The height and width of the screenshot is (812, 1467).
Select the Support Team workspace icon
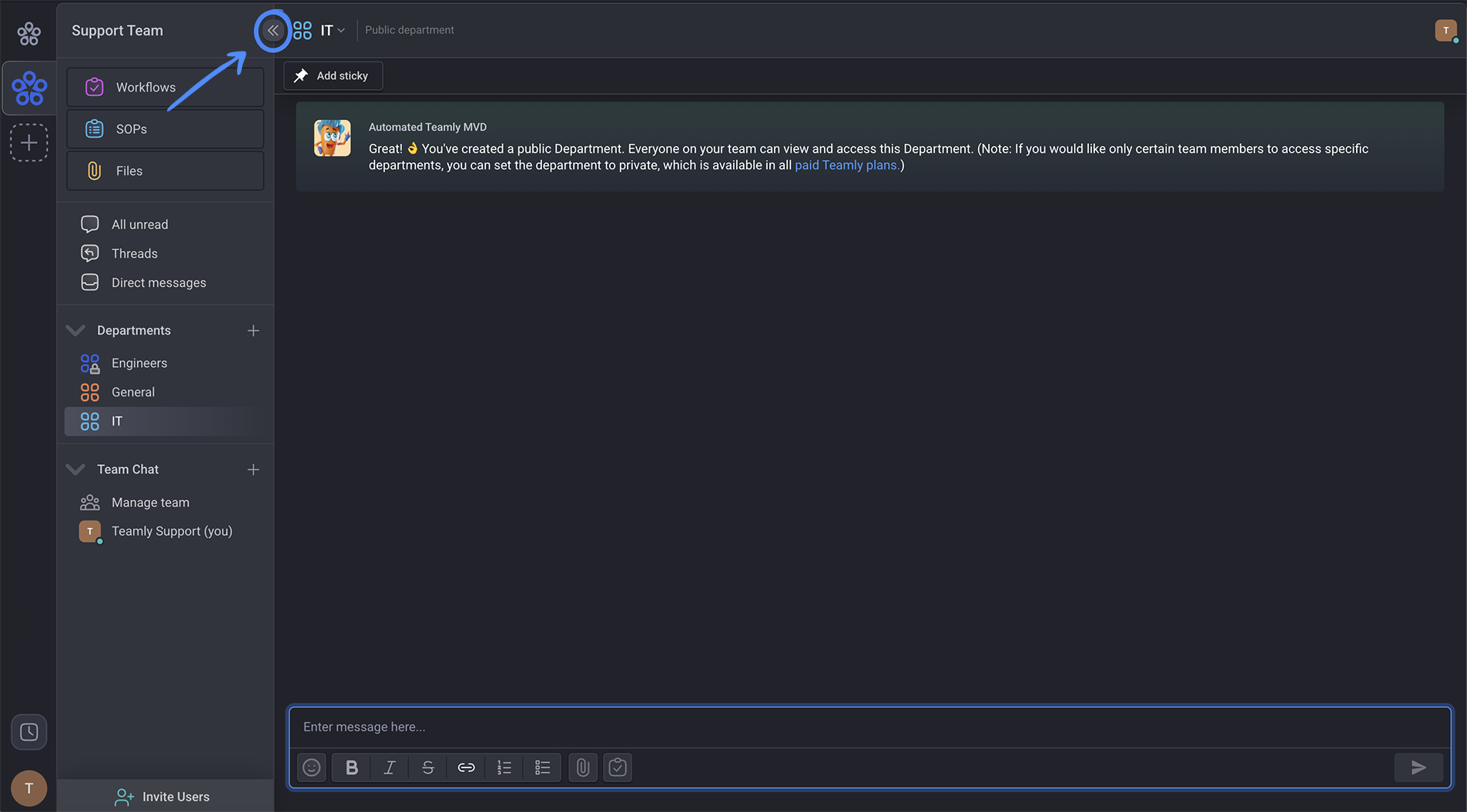click(x=29, y=88)
